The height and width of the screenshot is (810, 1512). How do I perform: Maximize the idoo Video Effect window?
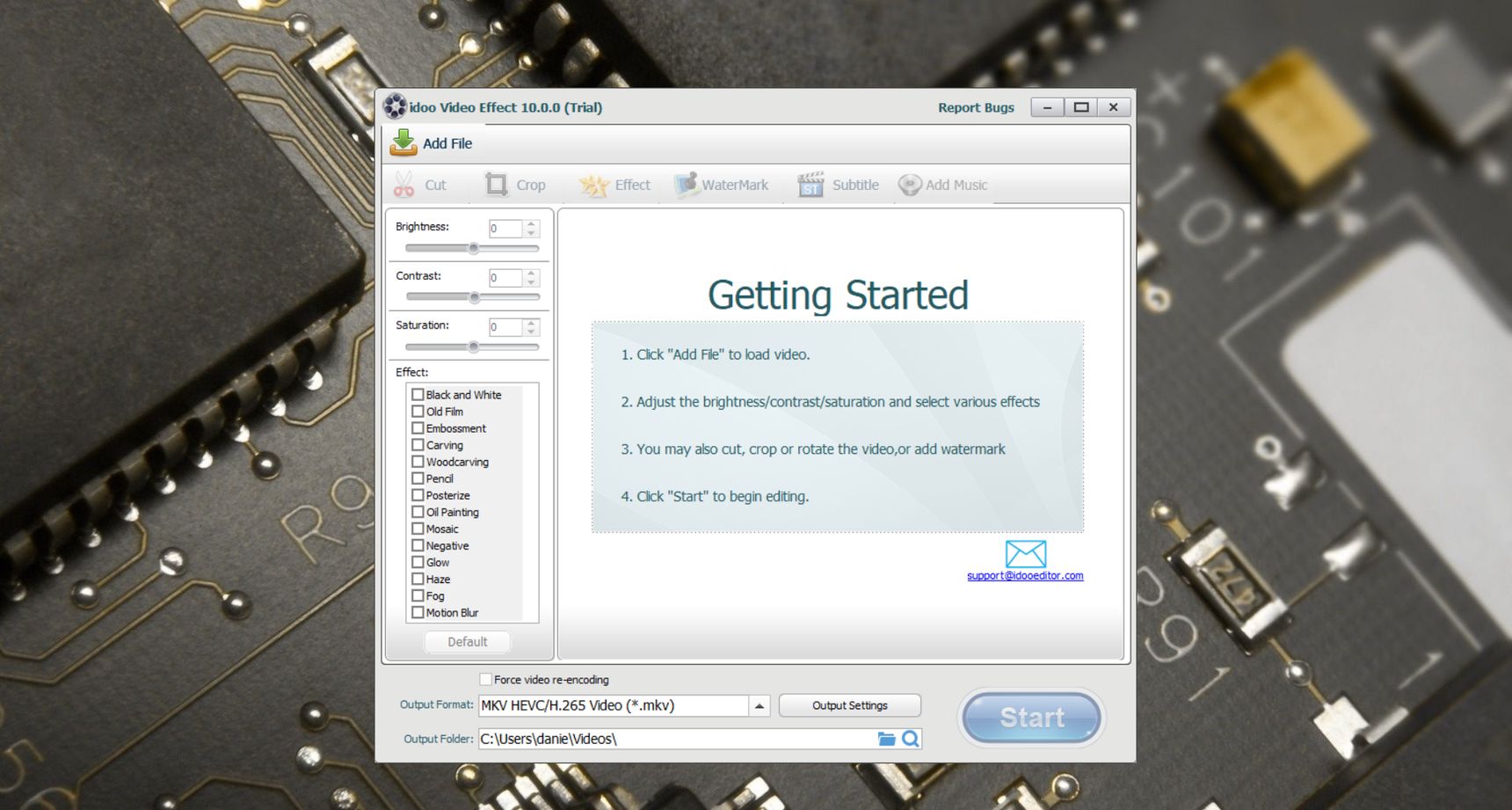(x=1081, y=107)
